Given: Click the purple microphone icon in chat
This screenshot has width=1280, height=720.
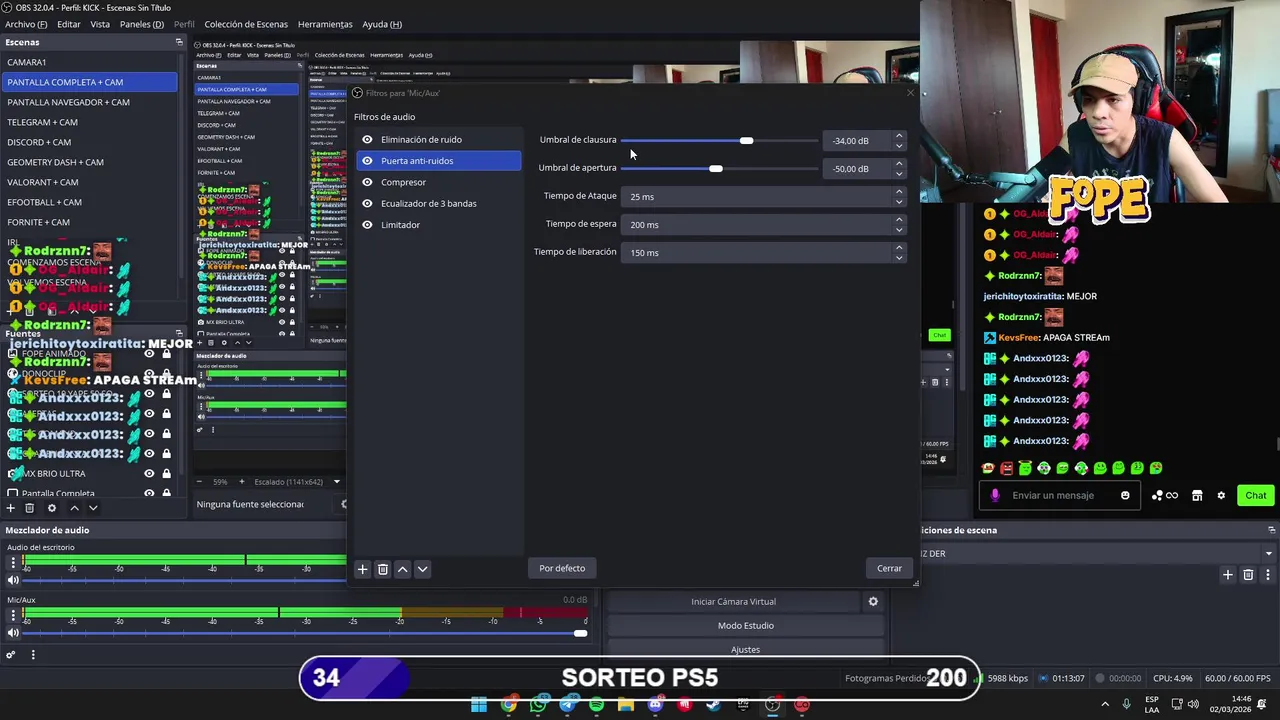Looking at the screenshot, I should [995, 495].
